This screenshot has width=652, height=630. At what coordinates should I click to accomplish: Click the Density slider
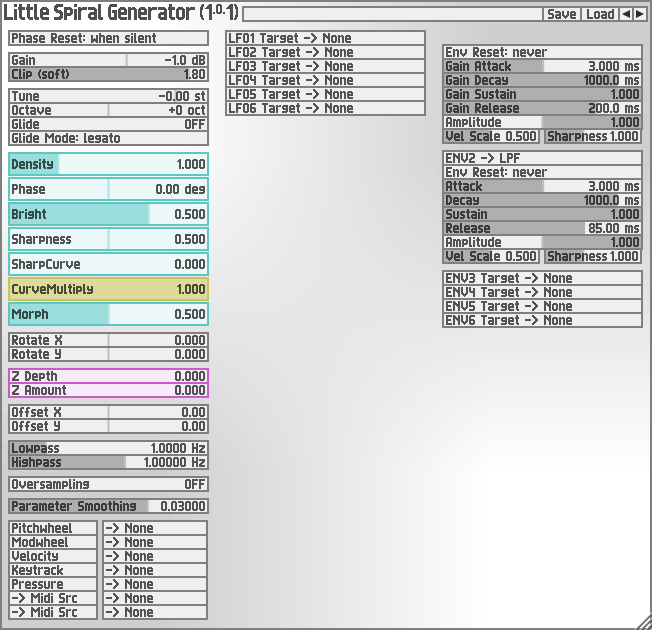[x=108, y=164]
